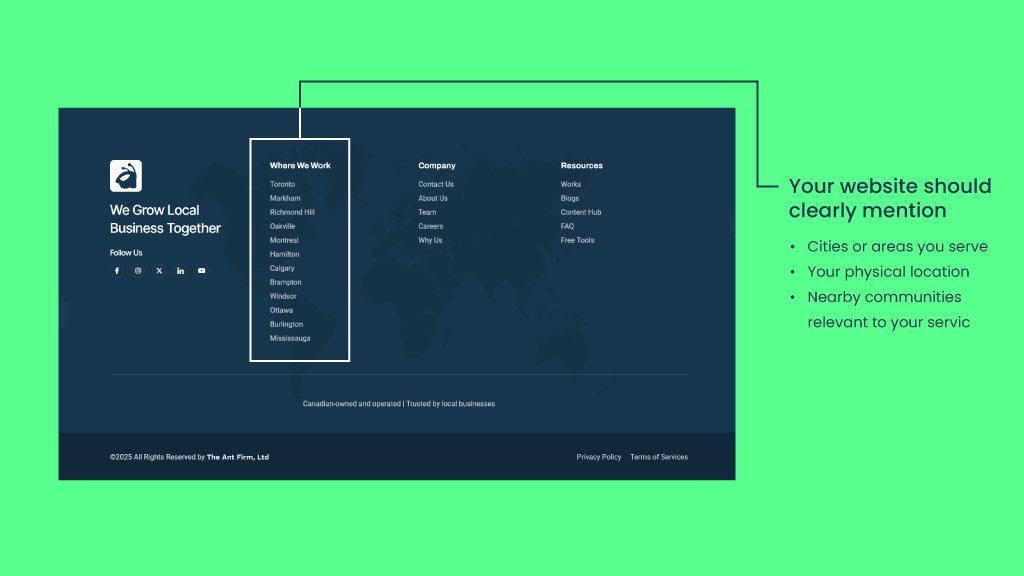Click the Terms of Services link

(x=659, y=457)
